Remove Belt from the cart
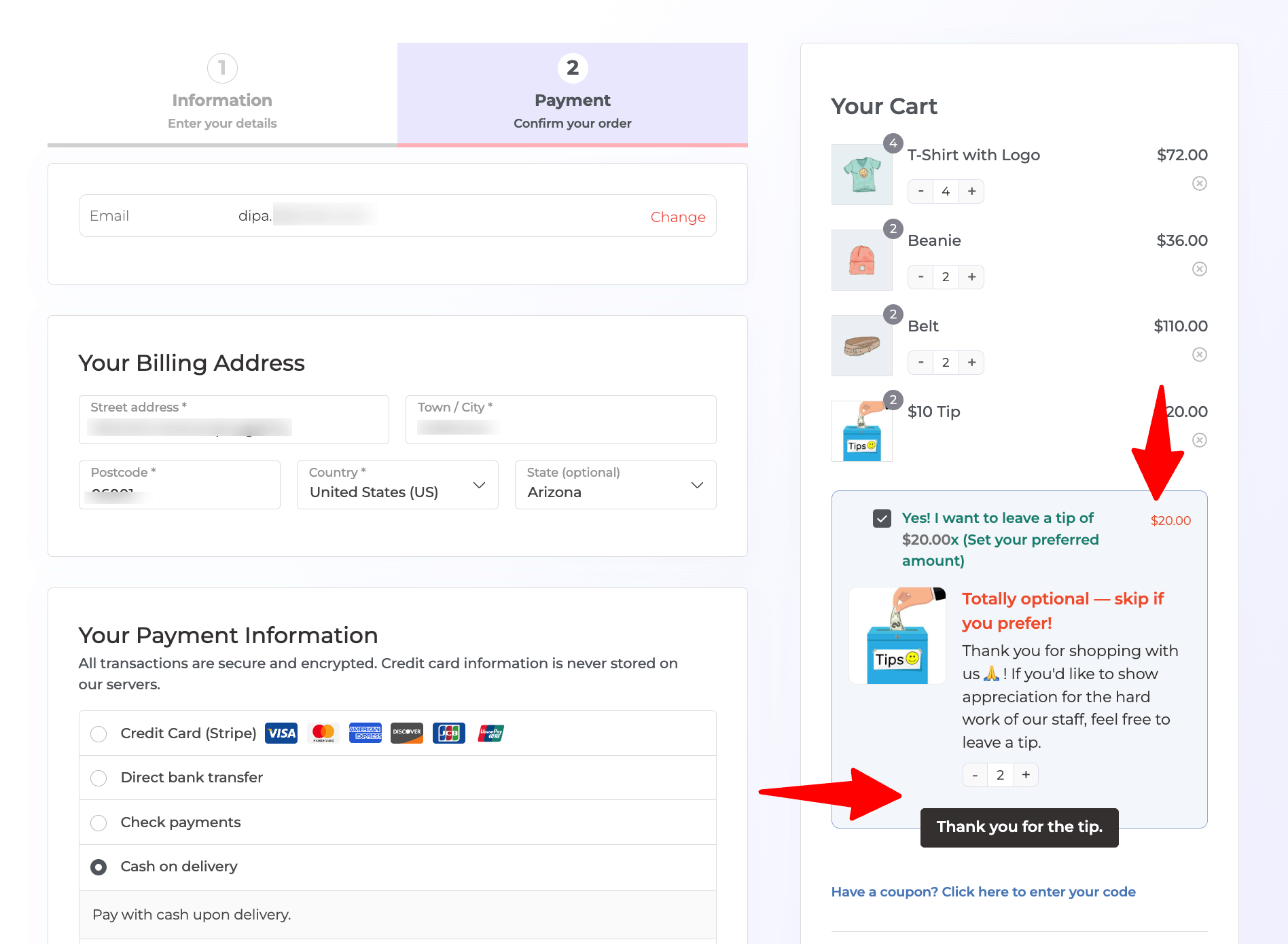 (x=1200, y=355)
